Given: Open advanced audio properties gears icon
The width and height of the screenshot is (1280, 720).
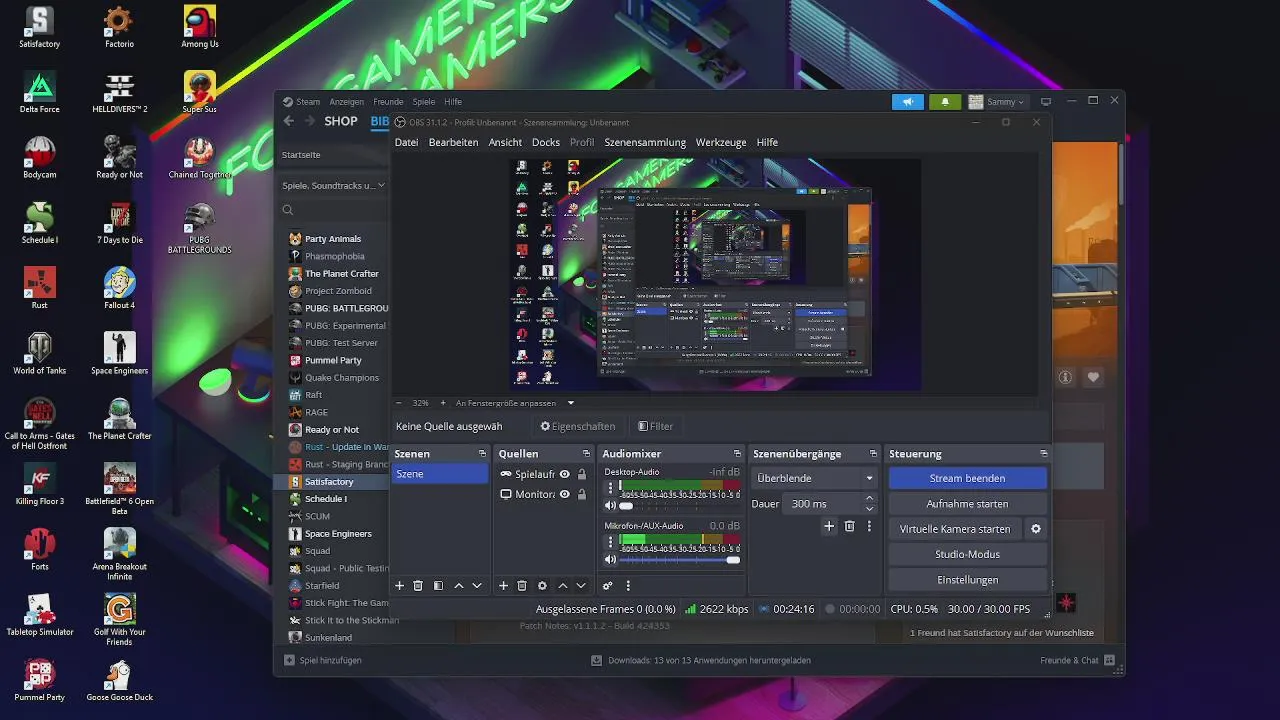Looking at the screenshot, I should coord(607,586).
